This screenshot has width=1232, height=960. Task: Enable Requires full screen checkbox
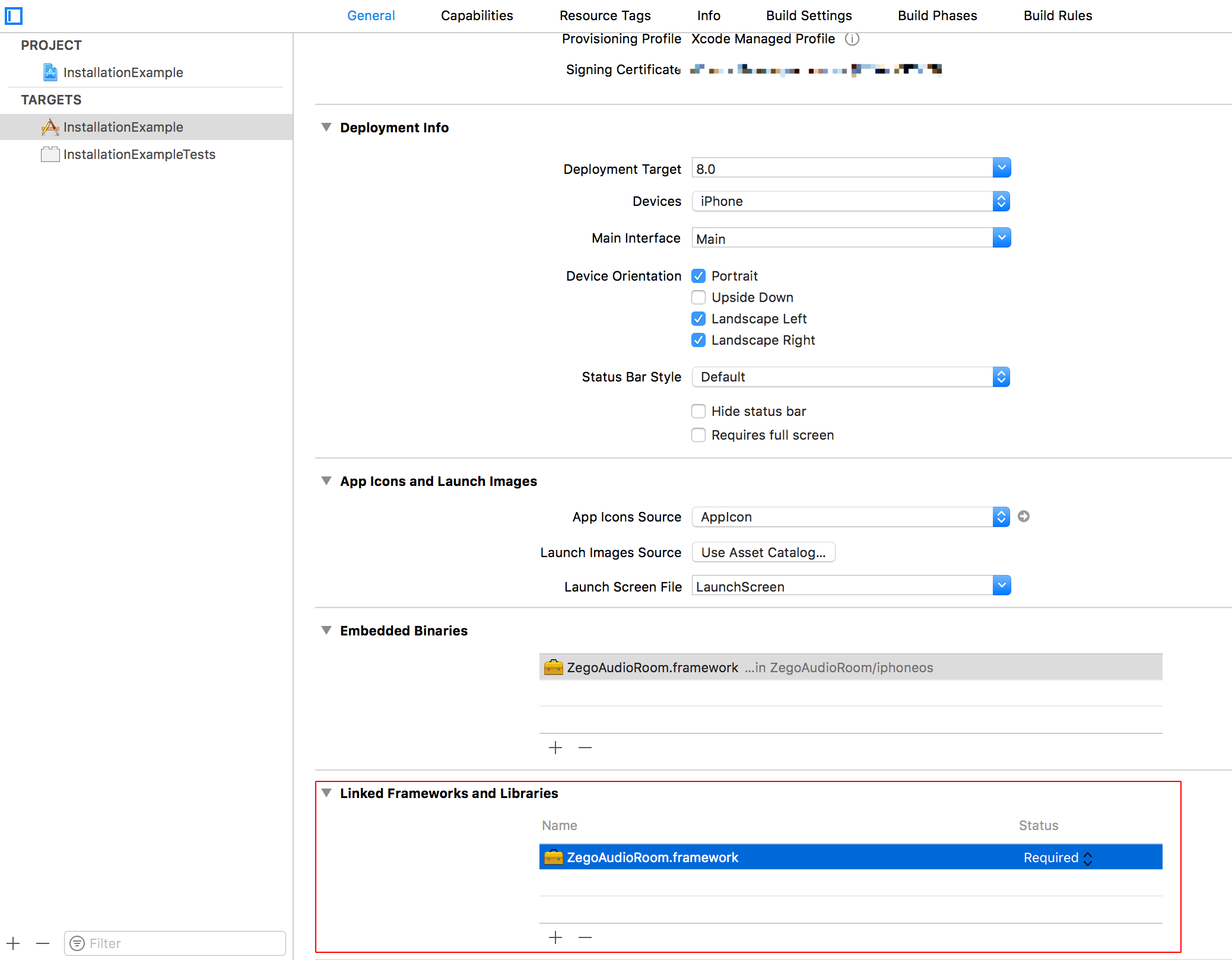(698, 435)
